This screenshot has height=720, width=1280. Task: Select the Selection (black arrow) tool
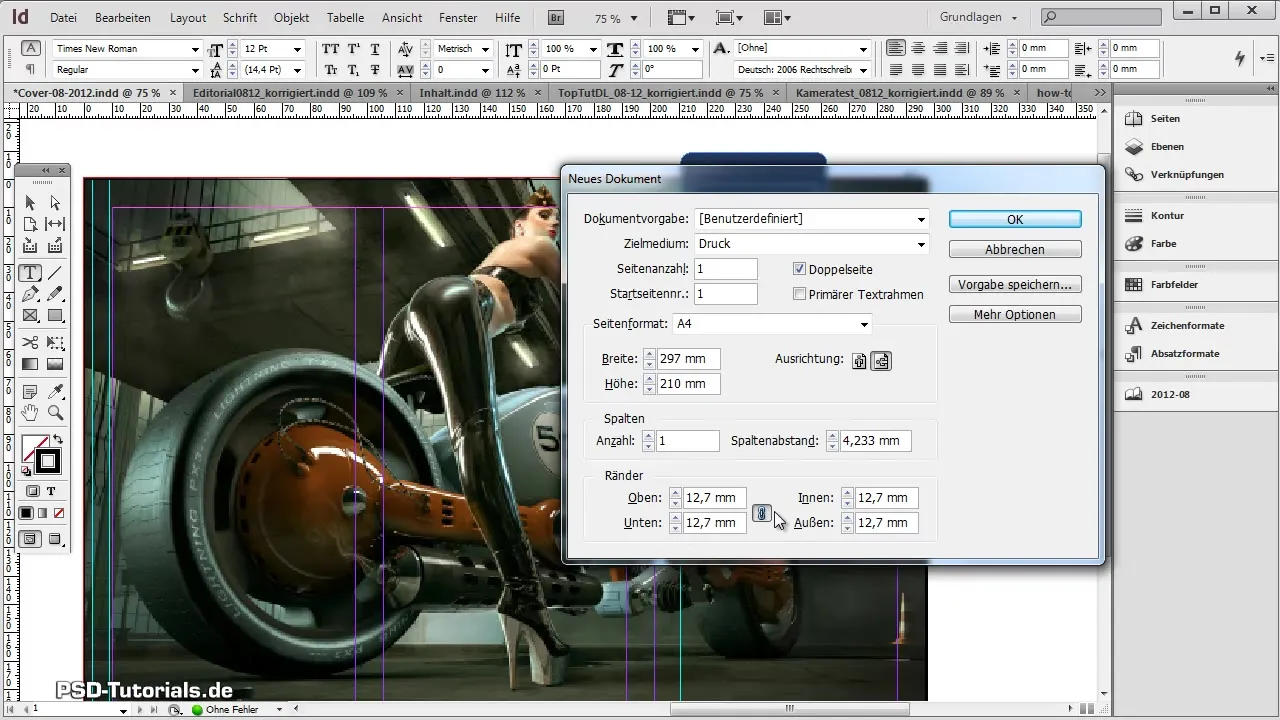click(x=30, y=203)
